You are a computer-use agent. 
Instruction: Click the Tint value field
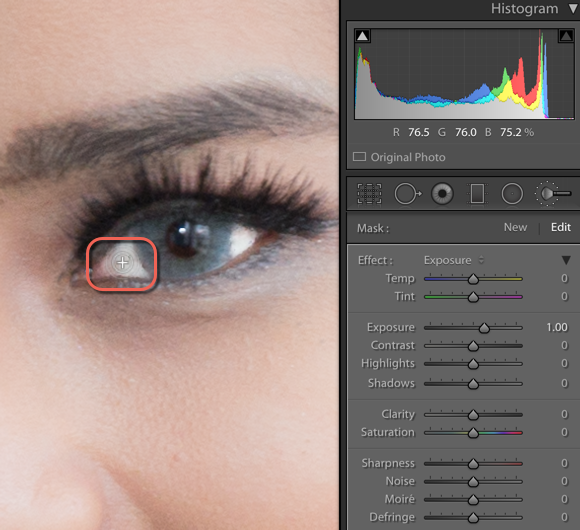pos(564,296)
